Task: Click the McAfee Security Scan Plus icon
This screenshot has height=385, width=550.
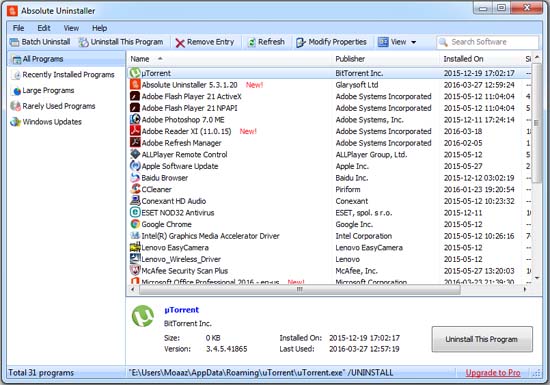Action: (135, 270)
